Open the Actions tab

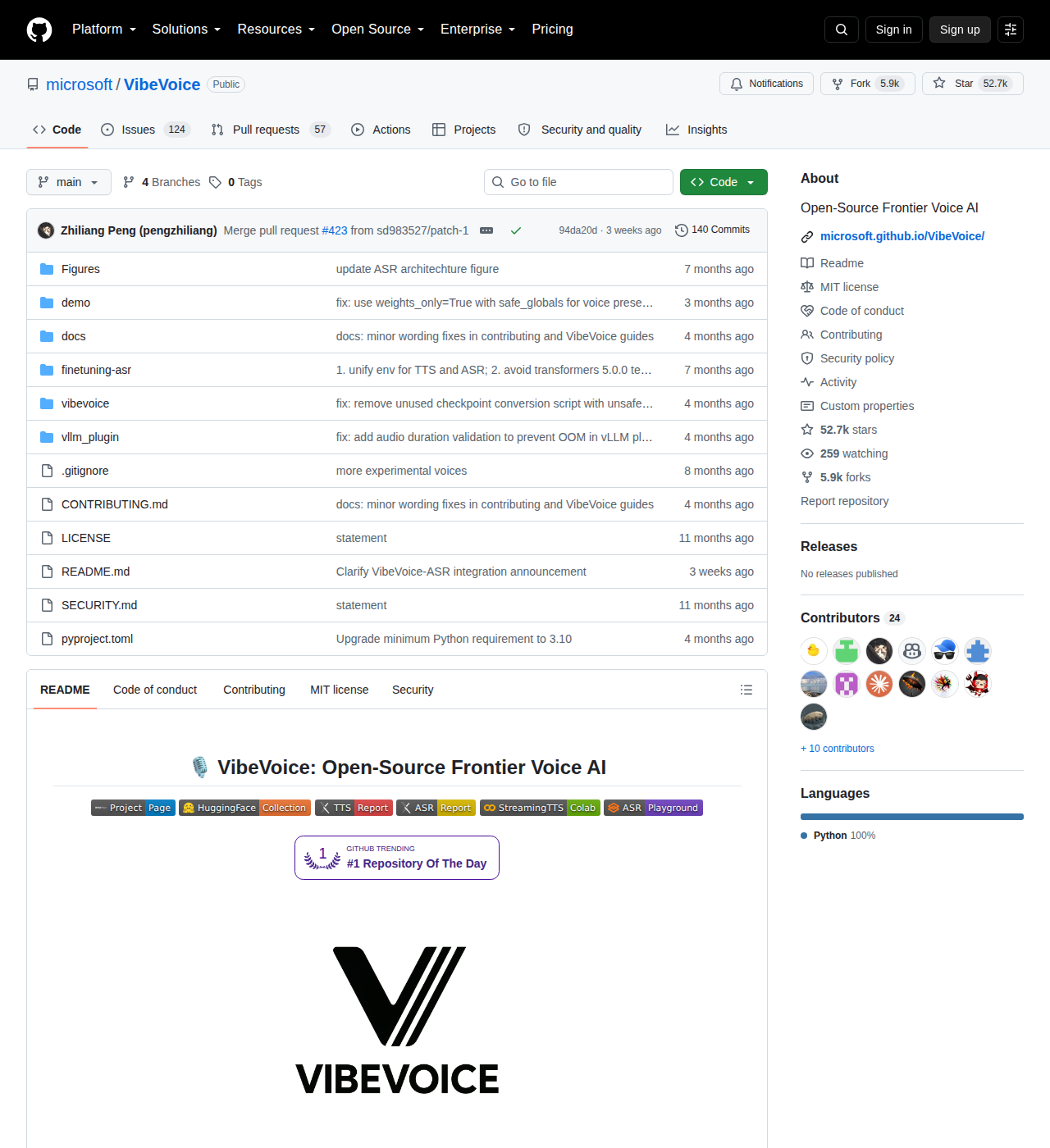tap(381, 130)
